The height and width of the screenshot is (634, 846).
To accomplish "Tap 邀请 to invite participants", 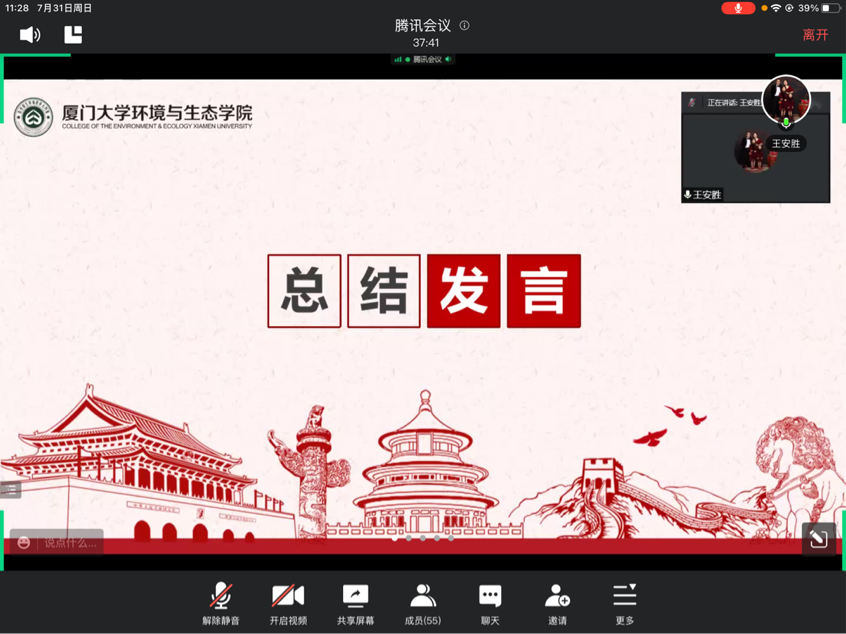I will 557,605.
